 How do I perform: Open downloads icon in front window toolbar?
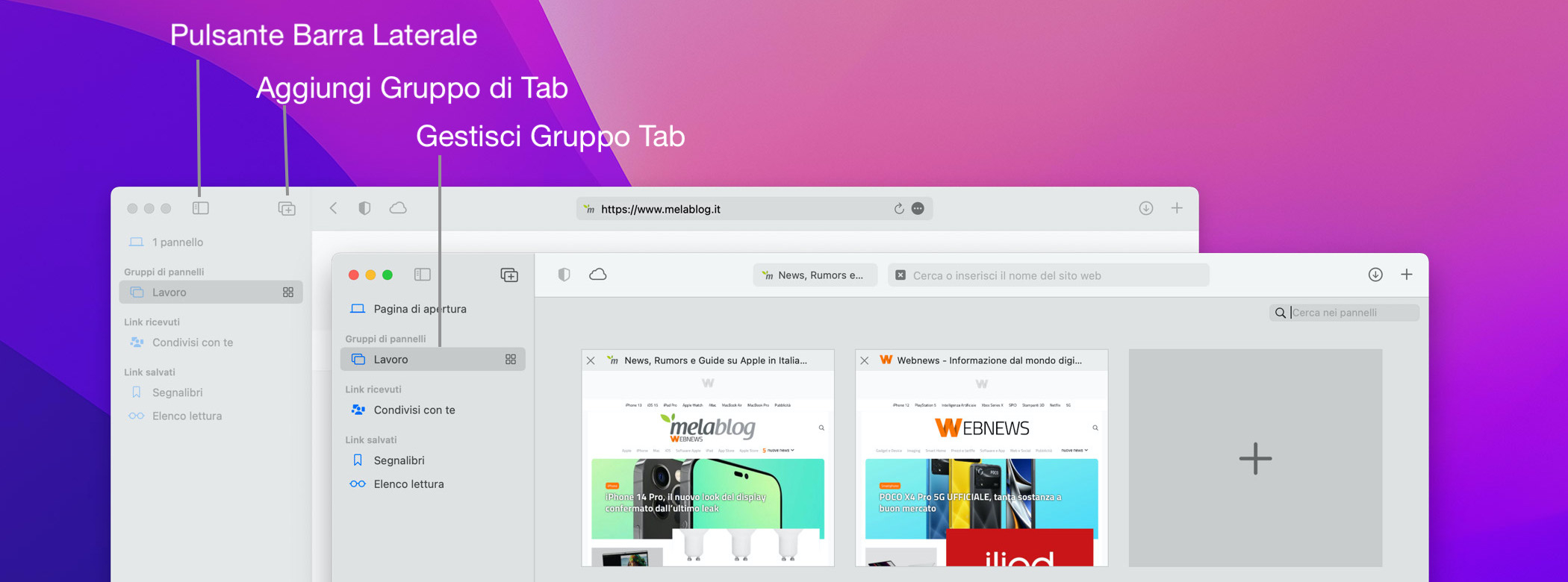click(x=1375, y=275)
